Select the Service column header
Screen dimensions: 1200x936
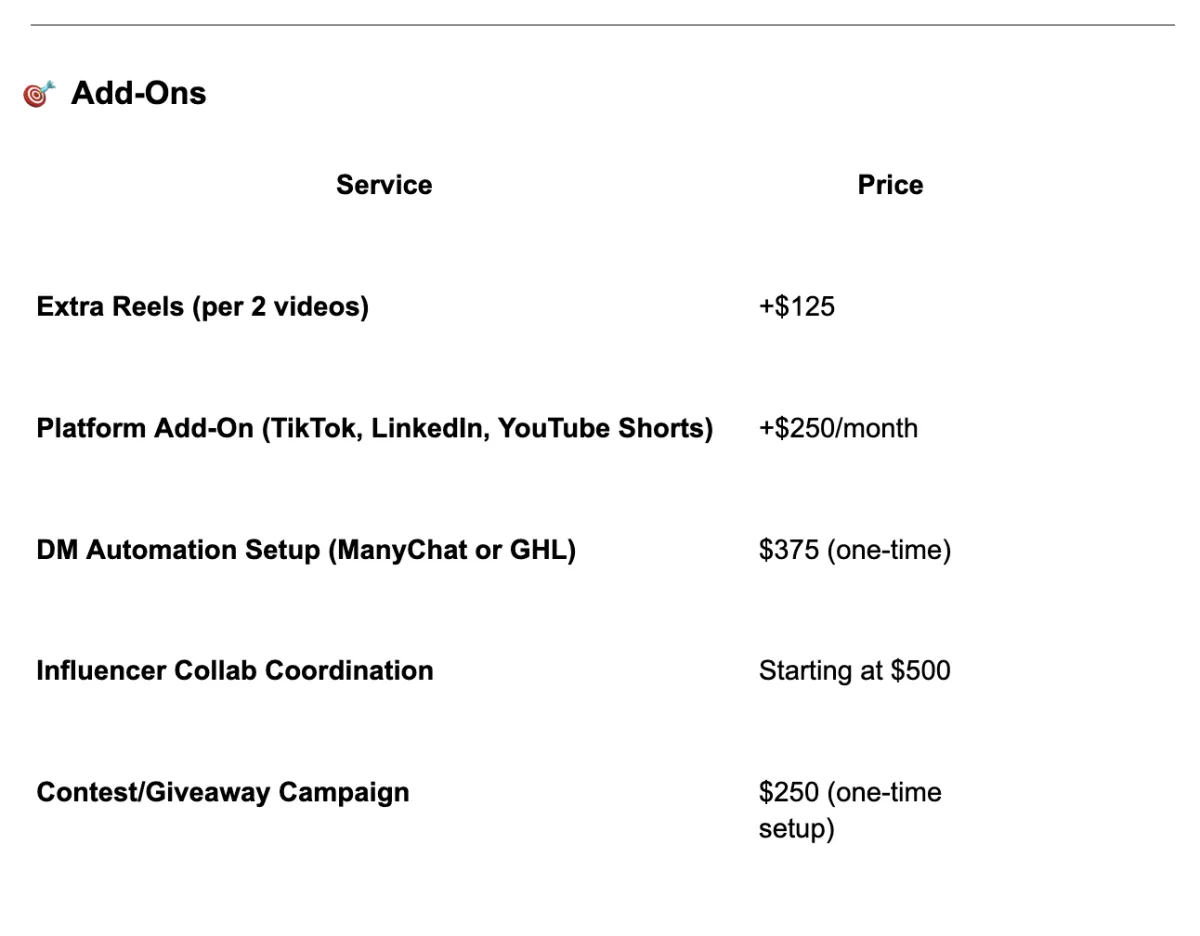point(384,185)
